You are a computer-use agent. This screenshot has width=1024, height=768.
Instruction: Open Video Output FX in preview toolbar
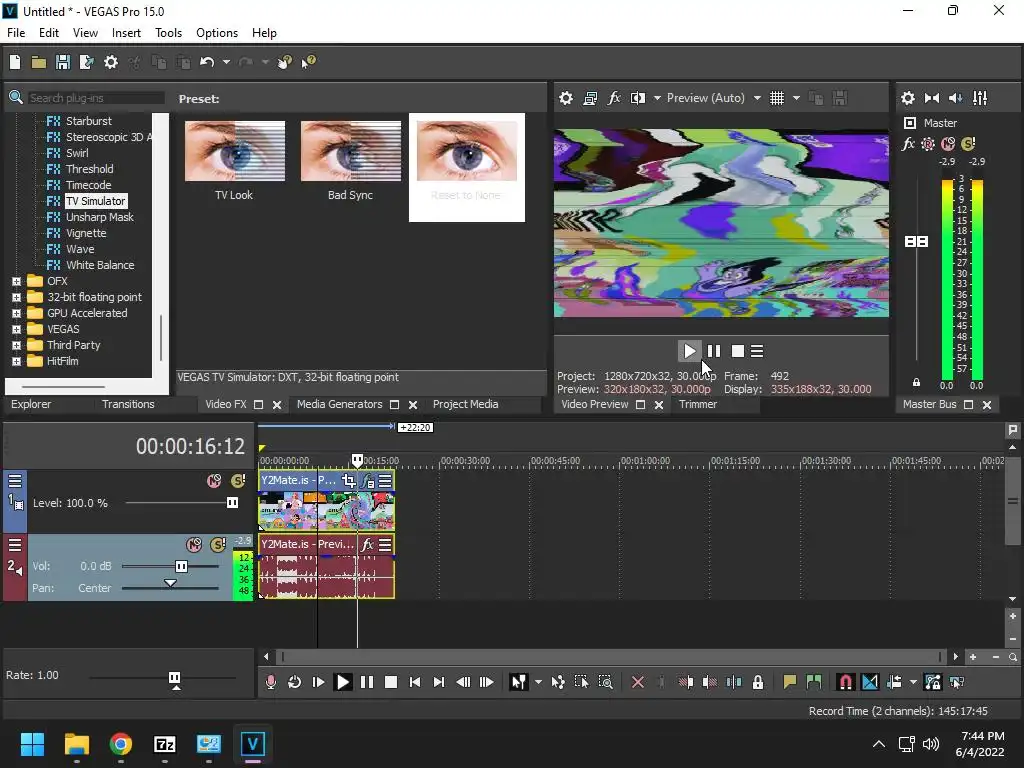[614, 98]
